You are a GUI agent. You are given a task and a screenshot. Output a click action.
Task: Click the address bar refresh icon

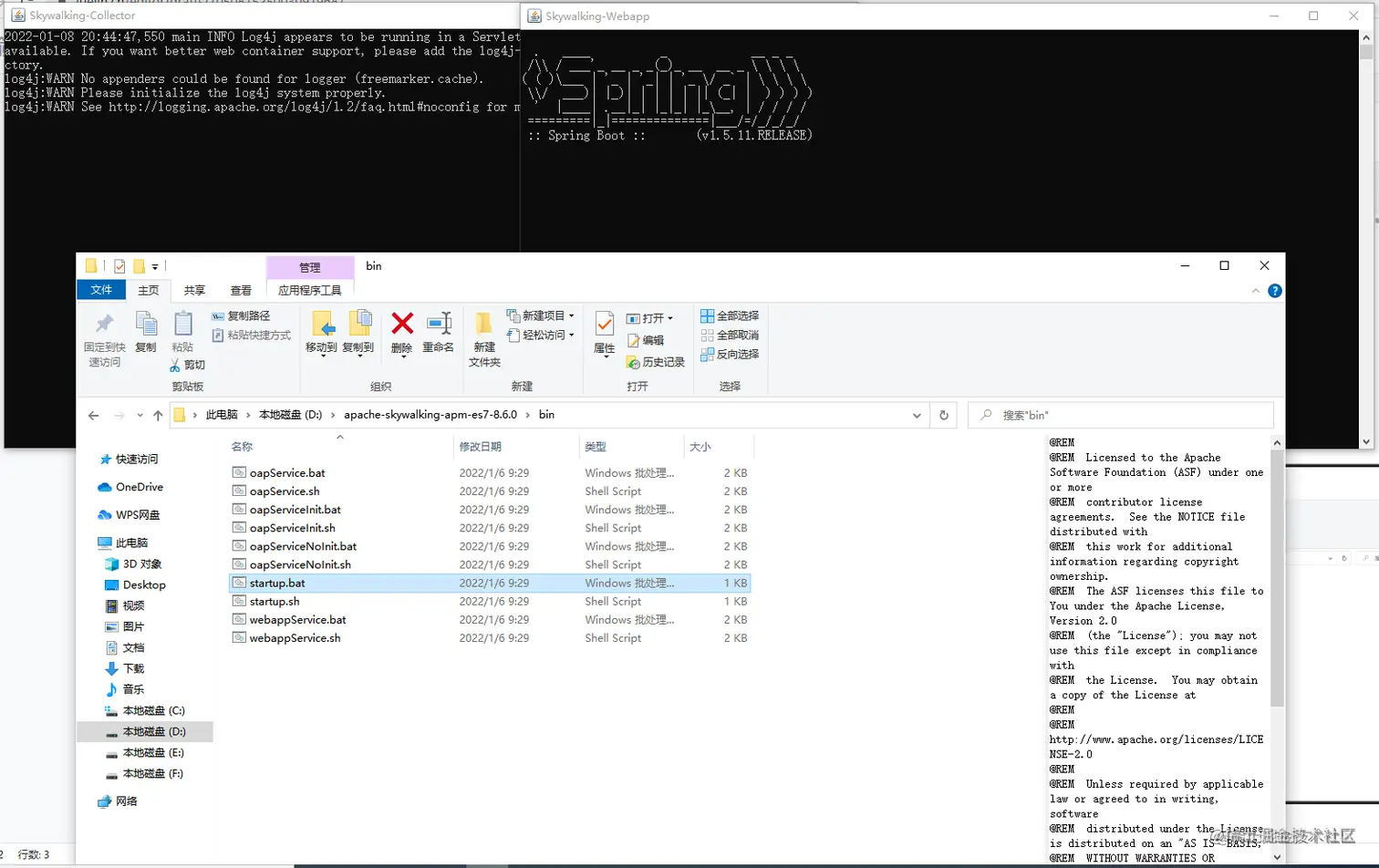tap(944, 415)
